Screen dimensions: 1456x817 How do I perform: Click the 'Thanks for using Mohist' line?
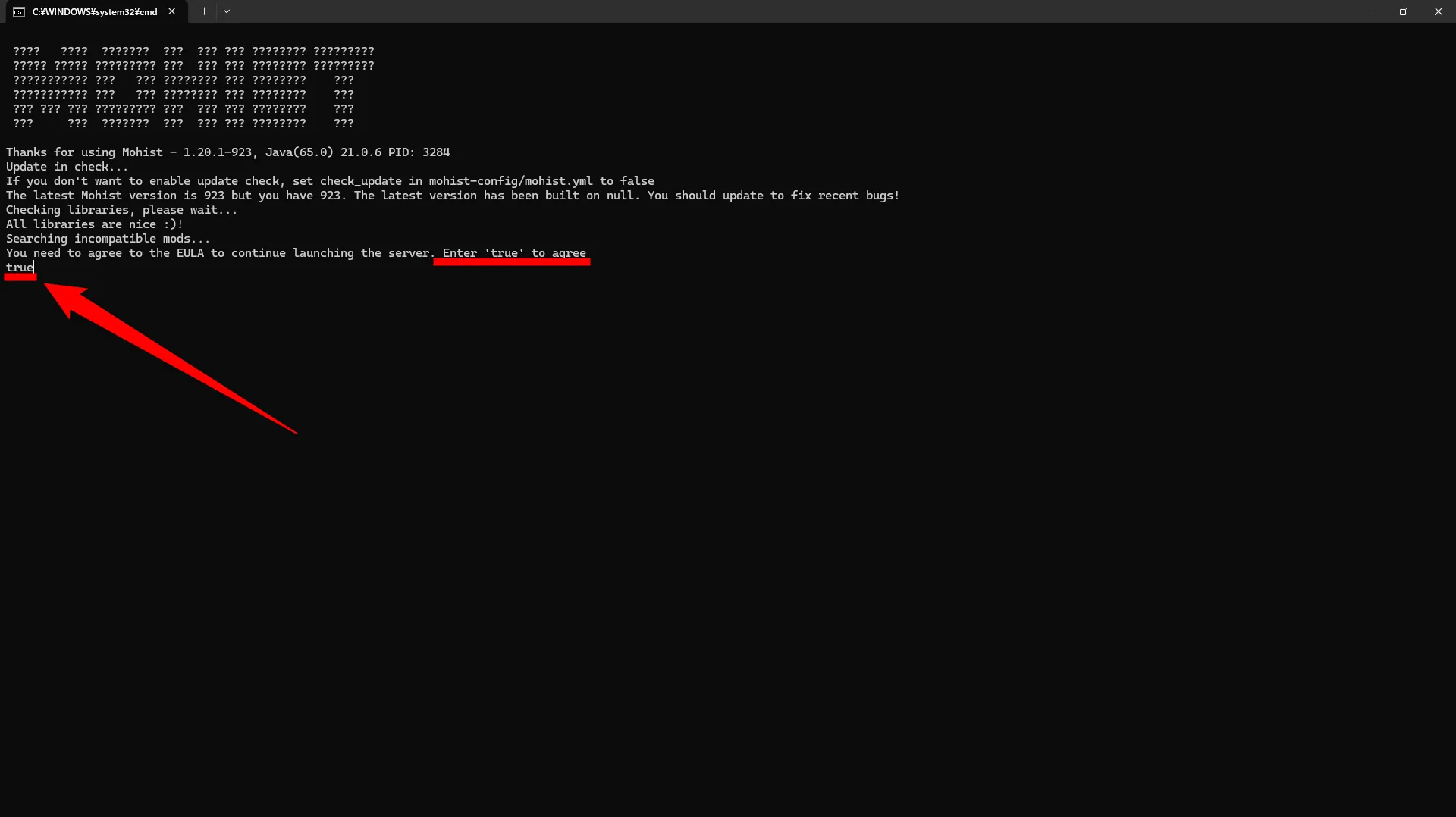click(228, 152)
